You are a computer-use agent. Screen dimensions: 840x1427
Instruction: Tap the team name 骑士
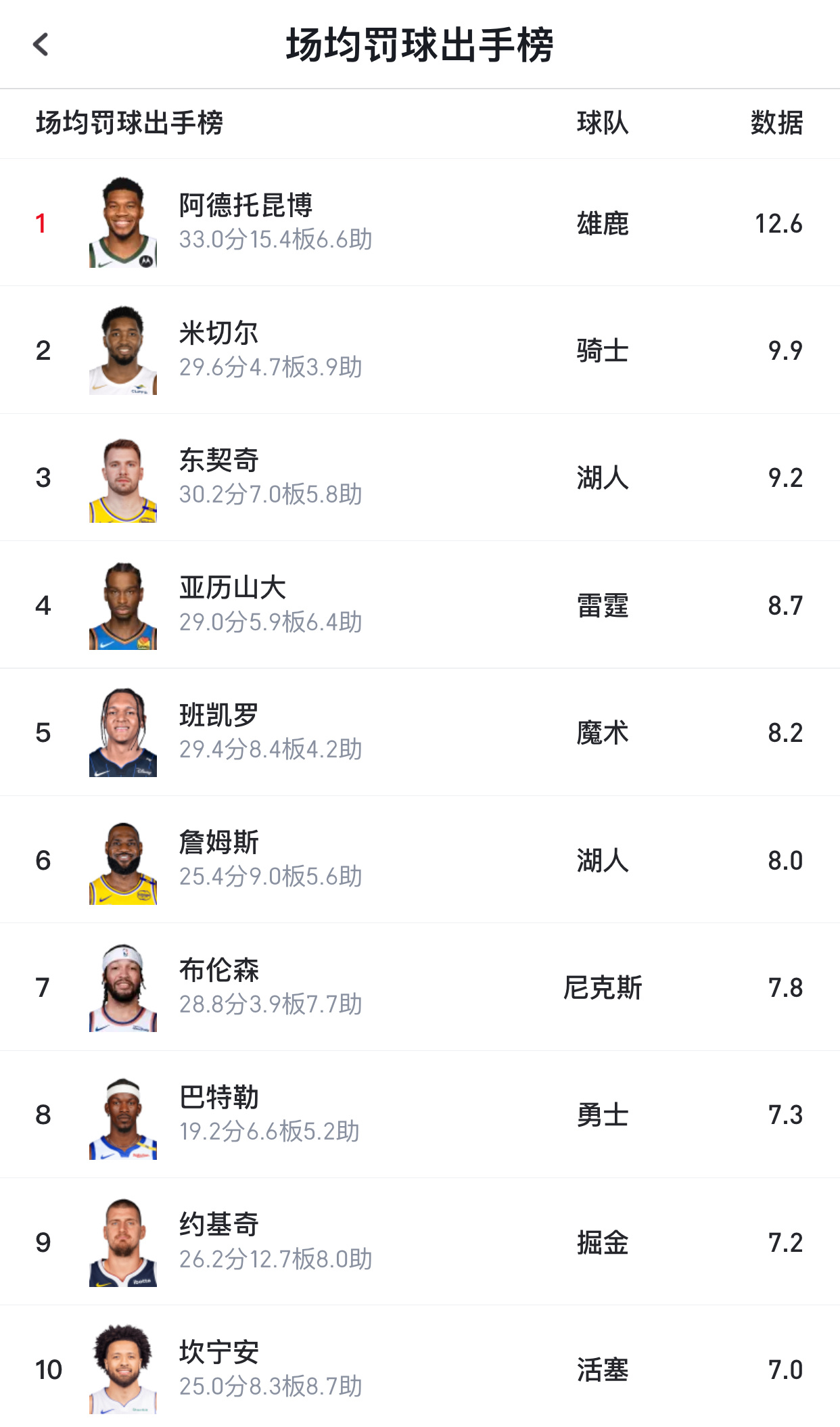coord(603,350)
